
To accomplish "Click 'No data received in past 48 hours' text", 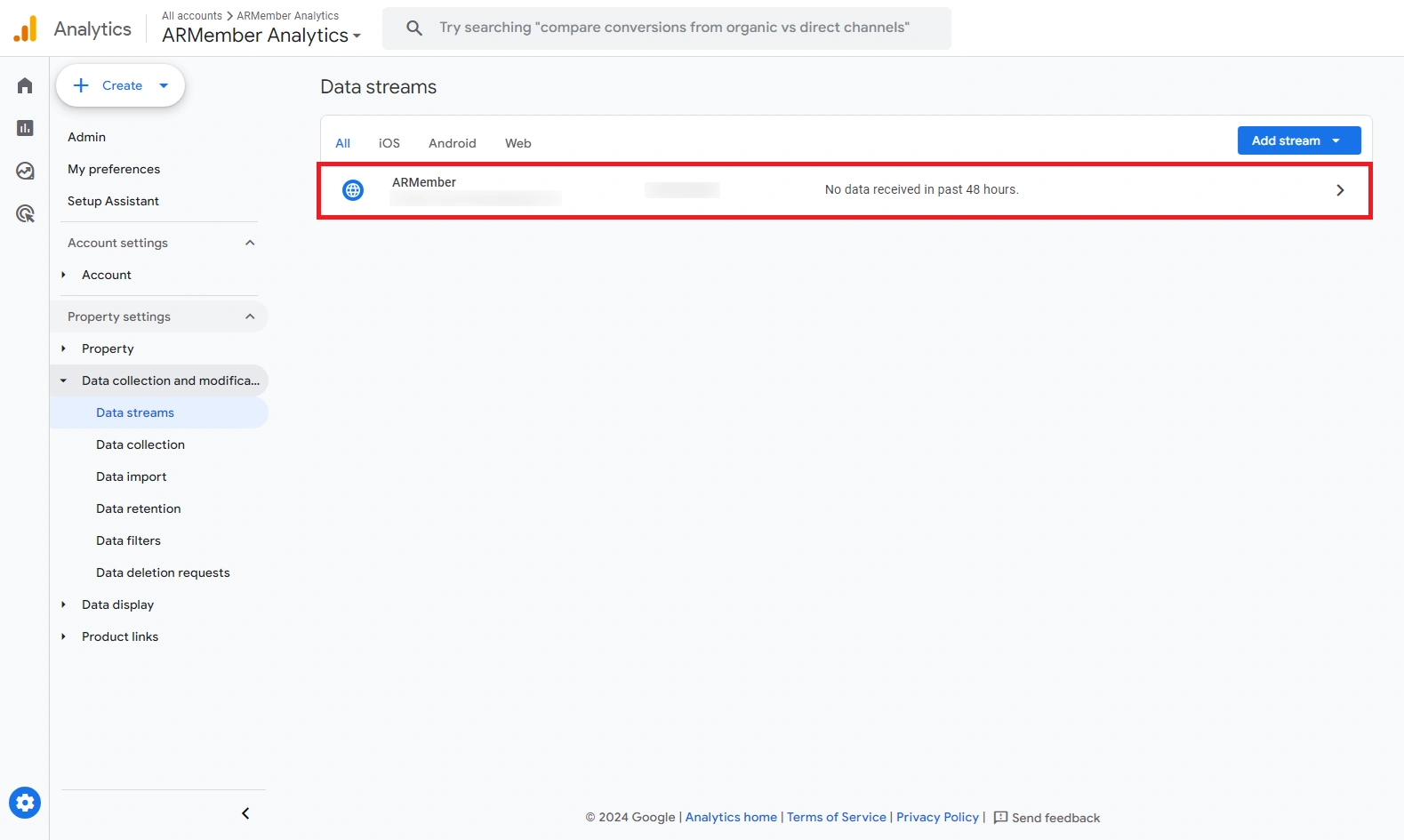I will 921,189.
